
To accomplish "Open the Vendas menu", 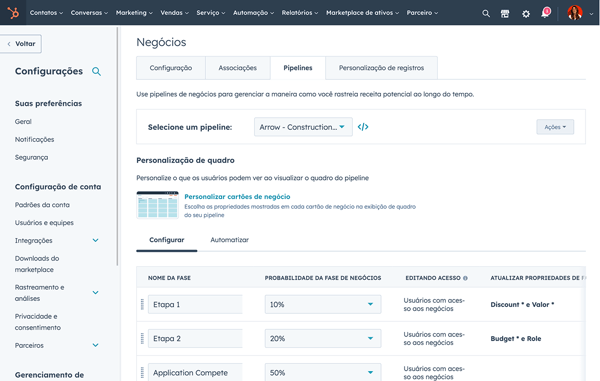I will (174, 13).
